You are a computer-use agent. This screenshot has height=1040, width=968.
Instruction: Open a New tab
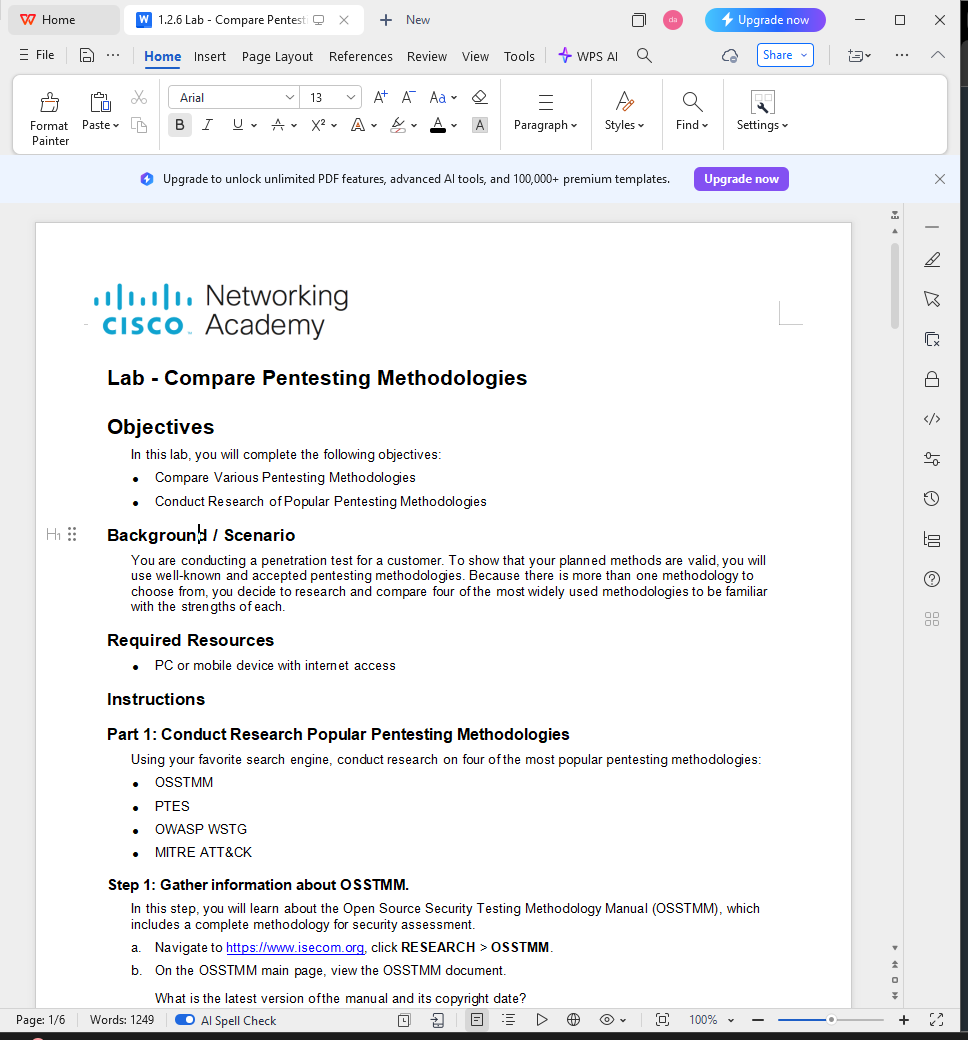click(404, 20)
